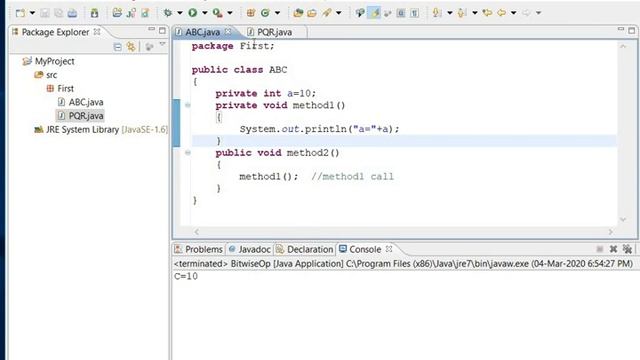Toggle Mark Occurrences in the toolbar
The height and width of the screenshot is (360, 640).
coord(374,13)
